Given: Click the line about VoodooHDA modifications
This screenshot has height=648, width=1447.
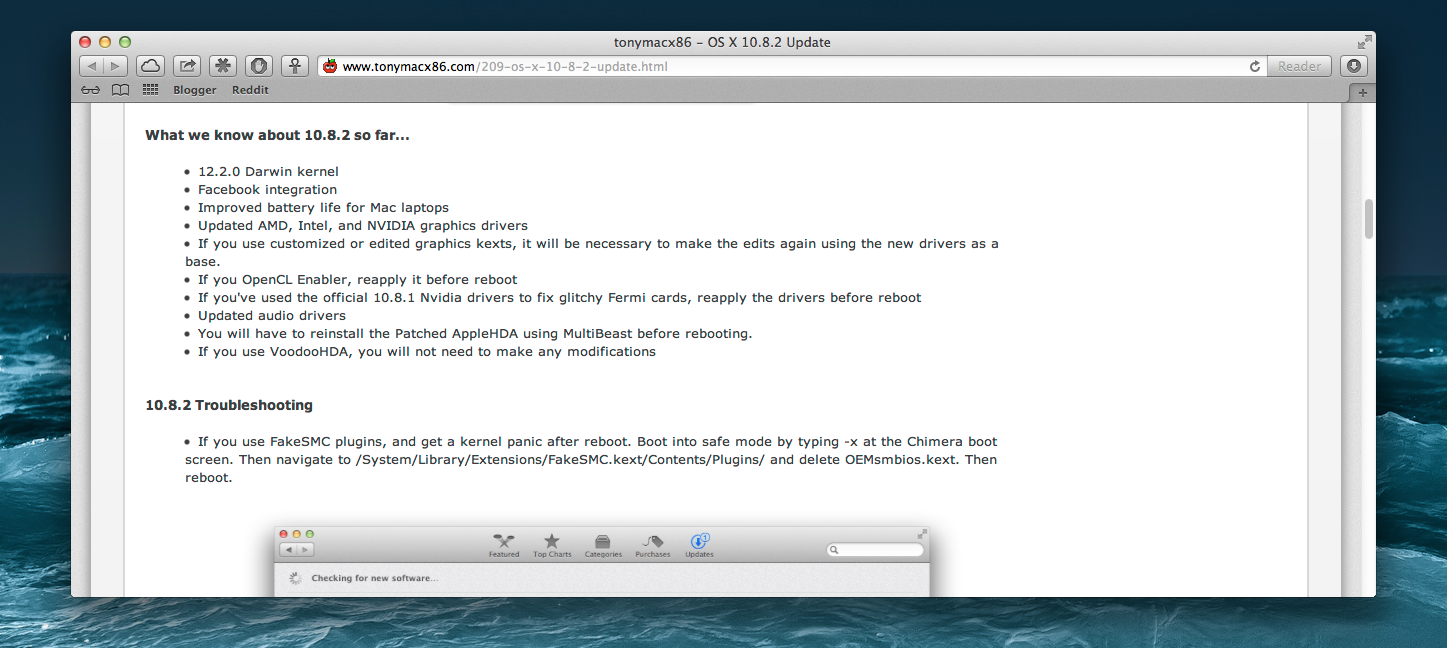Looking at the screenshot, I should [427, 351].
